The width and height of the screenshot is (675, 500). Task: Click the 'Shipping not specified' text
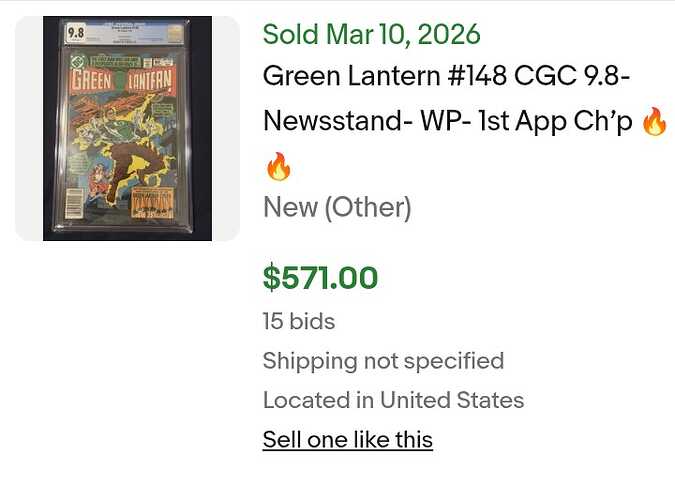click(x=383, y=361)
